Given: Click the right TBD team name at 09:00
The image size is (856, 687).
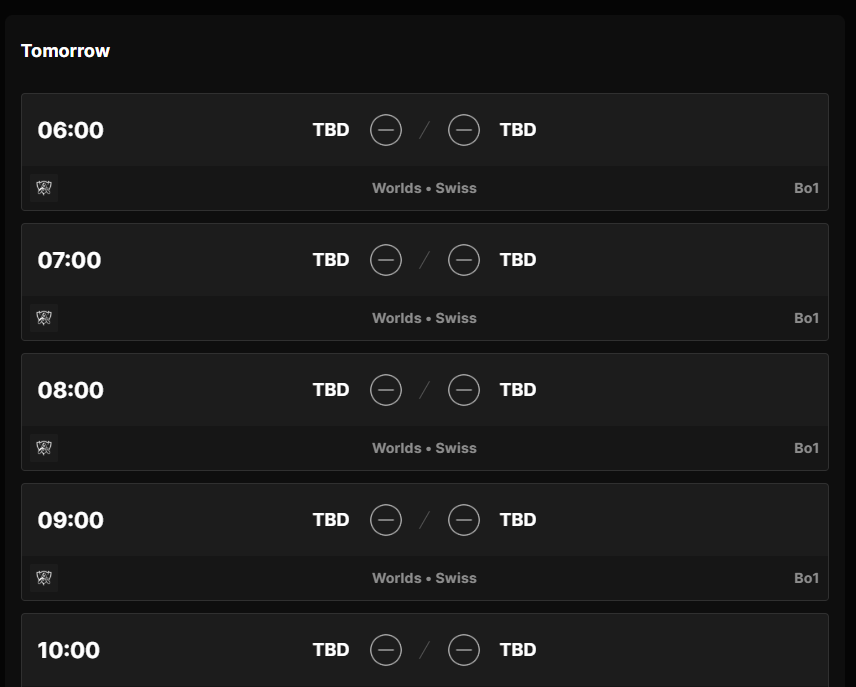Looking at the screenshot, I should 518,520.
